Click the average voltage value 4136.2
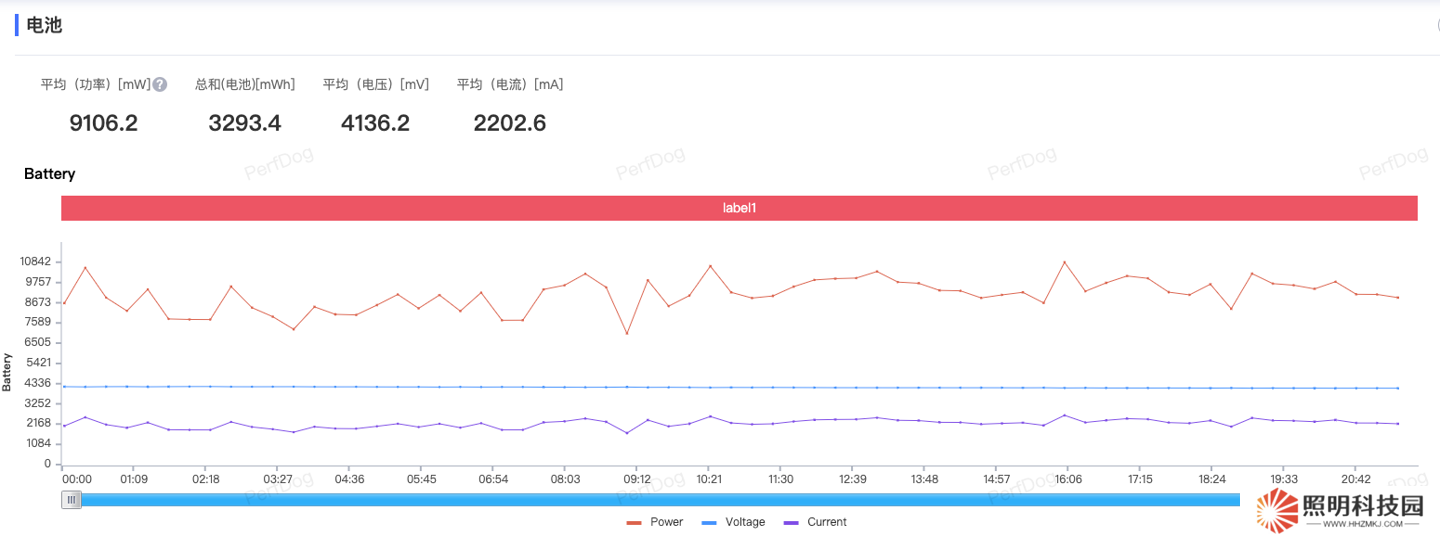The width and height of the screenshot is (1440, 536). pyautogui.click(x=375, y=123)
